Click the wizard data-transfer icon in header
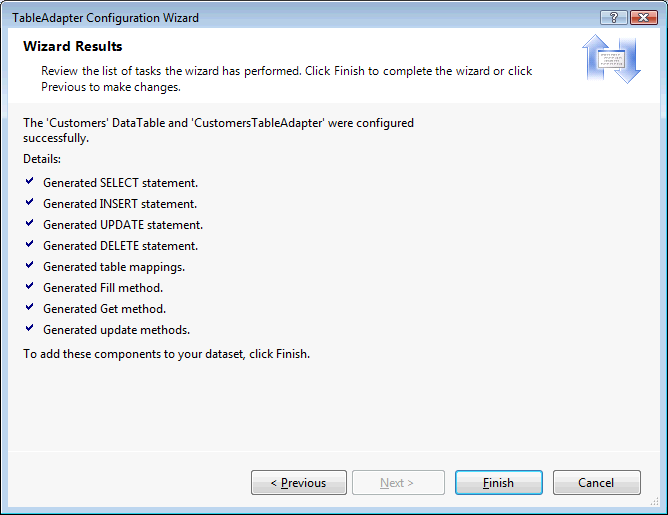The image size is (668, 515). tap(611, 60)
